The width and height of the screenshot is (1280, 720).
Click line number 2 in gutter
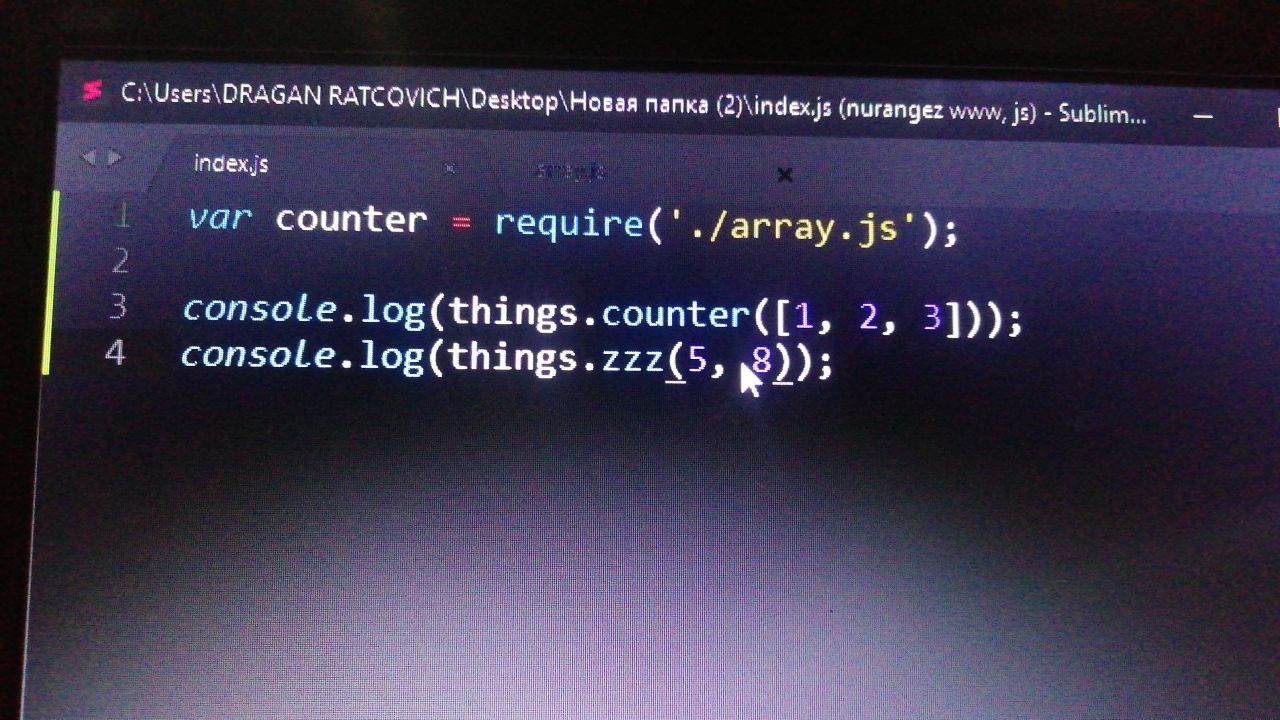[121, 261]
